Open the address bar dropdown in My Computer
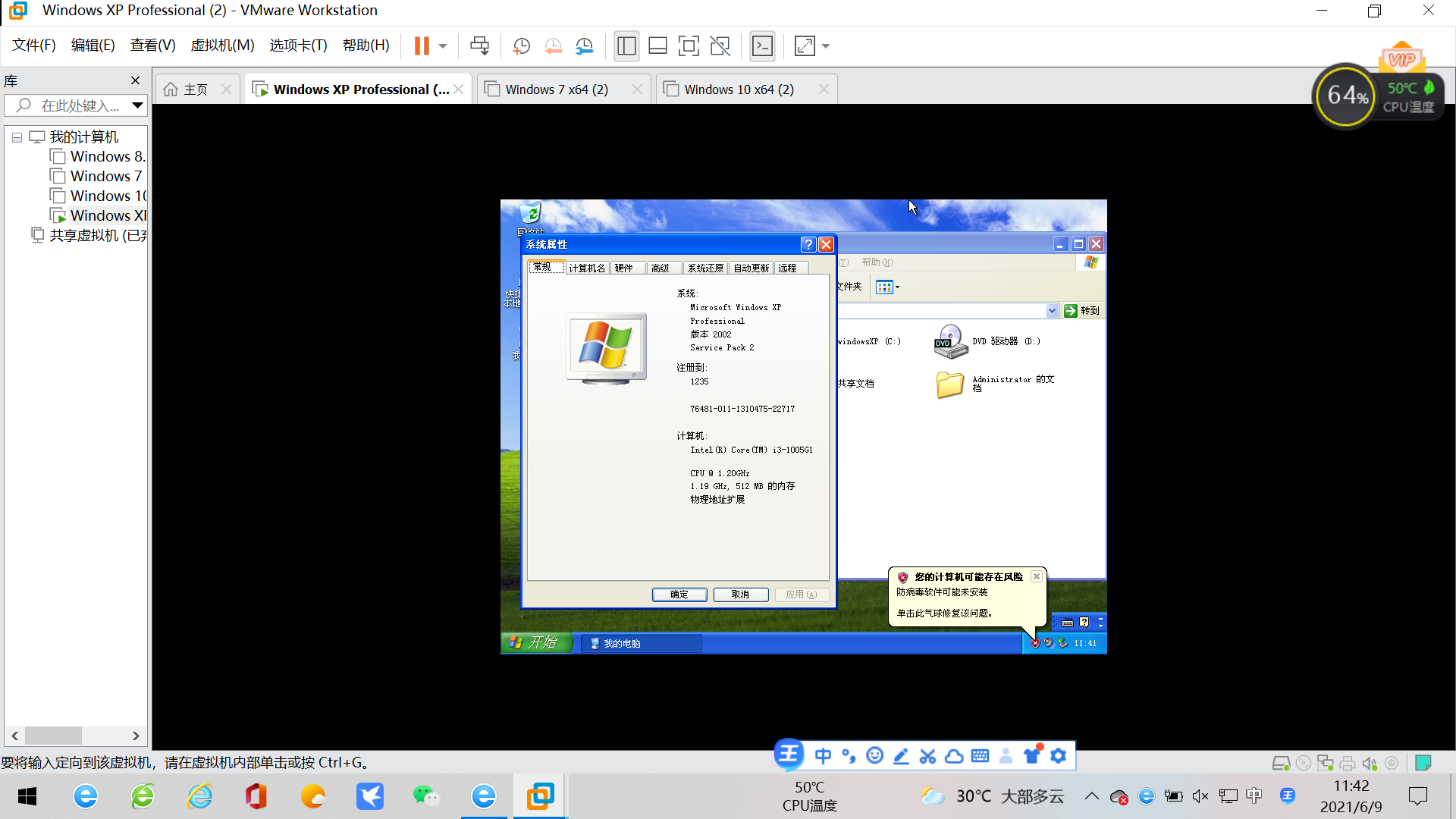This screenshot has width=1456, height=819. pyautogui.click(x=1052, y=311)
